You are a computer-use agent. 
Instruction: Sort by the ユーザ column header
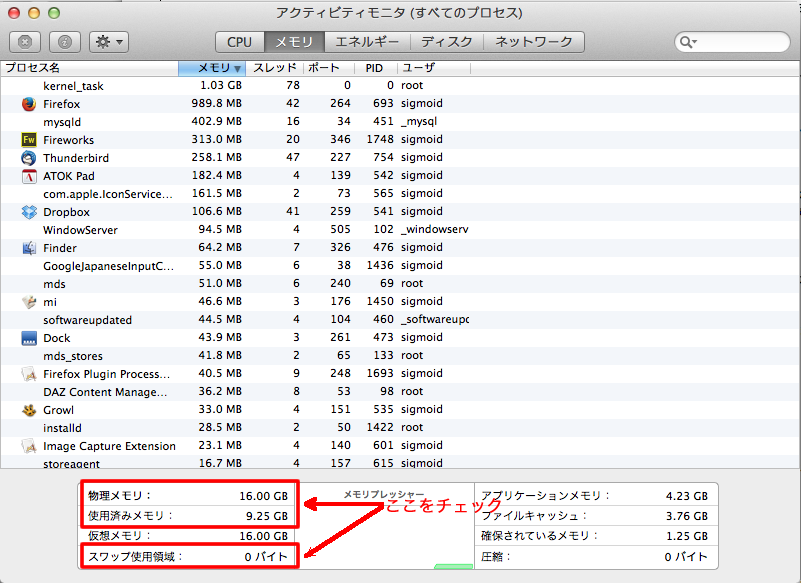click(434, 68)
